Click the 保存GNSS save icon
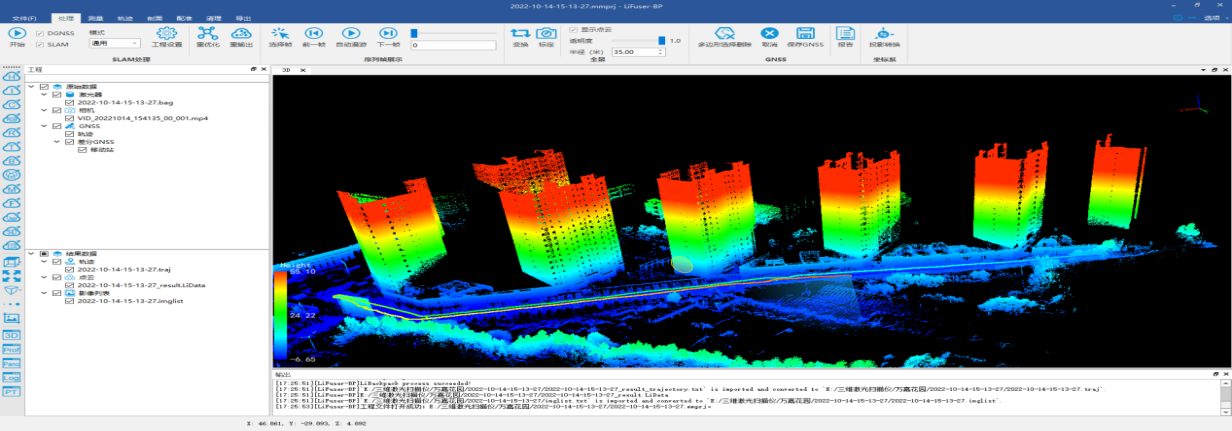The image size is (1232, 431). pyautogui.click(x=805, y=35)
